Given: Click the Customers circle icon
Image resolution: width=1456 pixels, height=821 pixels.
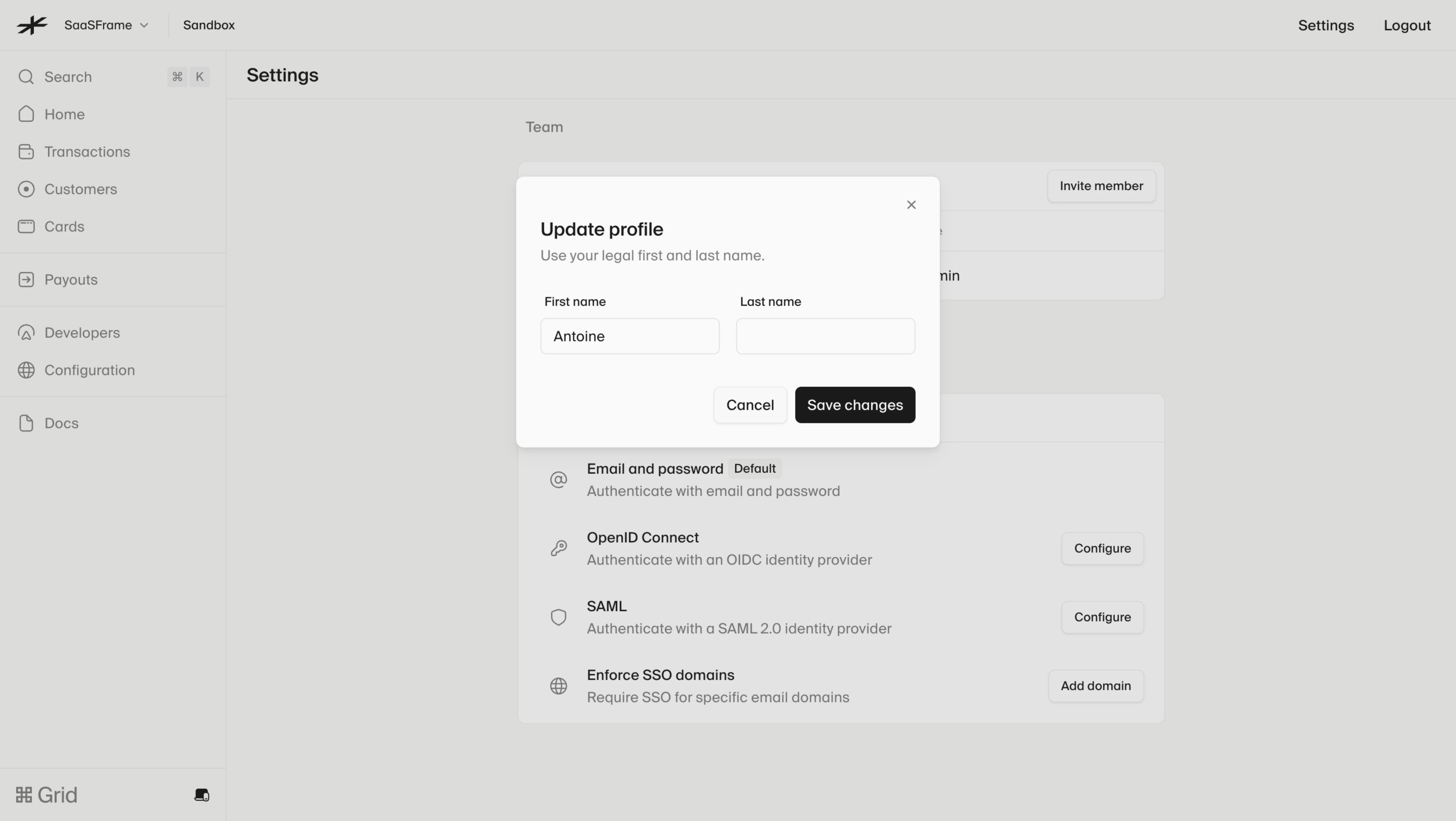Looking at the screenshot, I should click(x=26, y=189).
